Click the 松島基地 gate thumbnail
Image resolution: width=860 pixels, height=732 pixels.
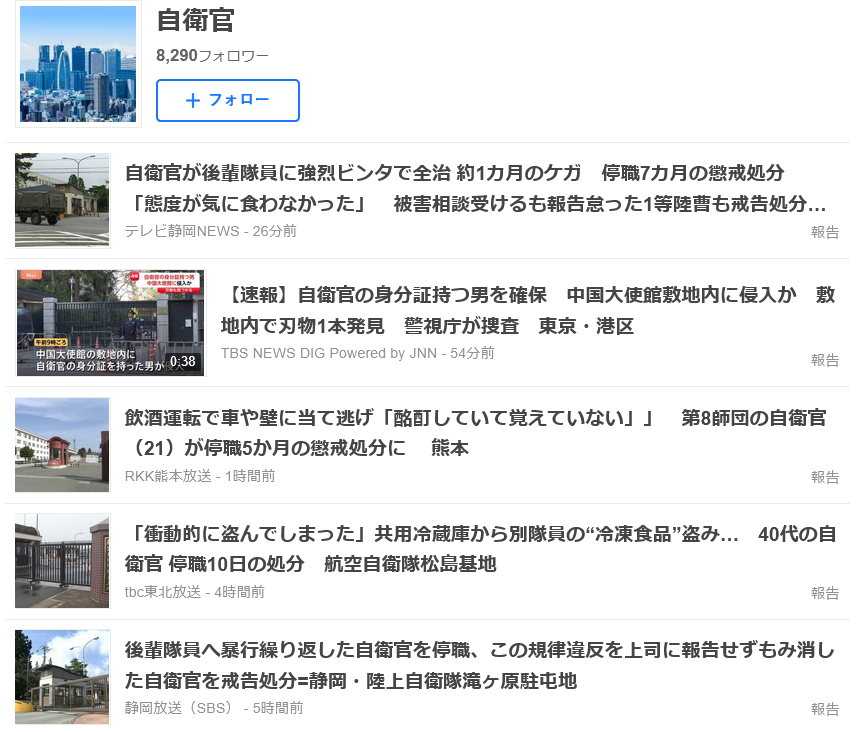point(62,561)
